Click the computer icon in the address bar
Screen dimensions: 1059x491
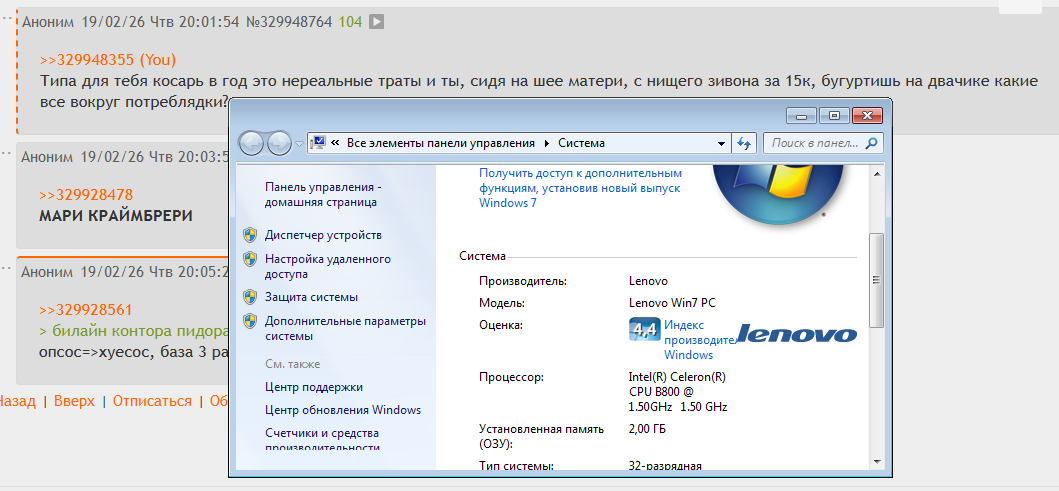click(x=317, y=143)
